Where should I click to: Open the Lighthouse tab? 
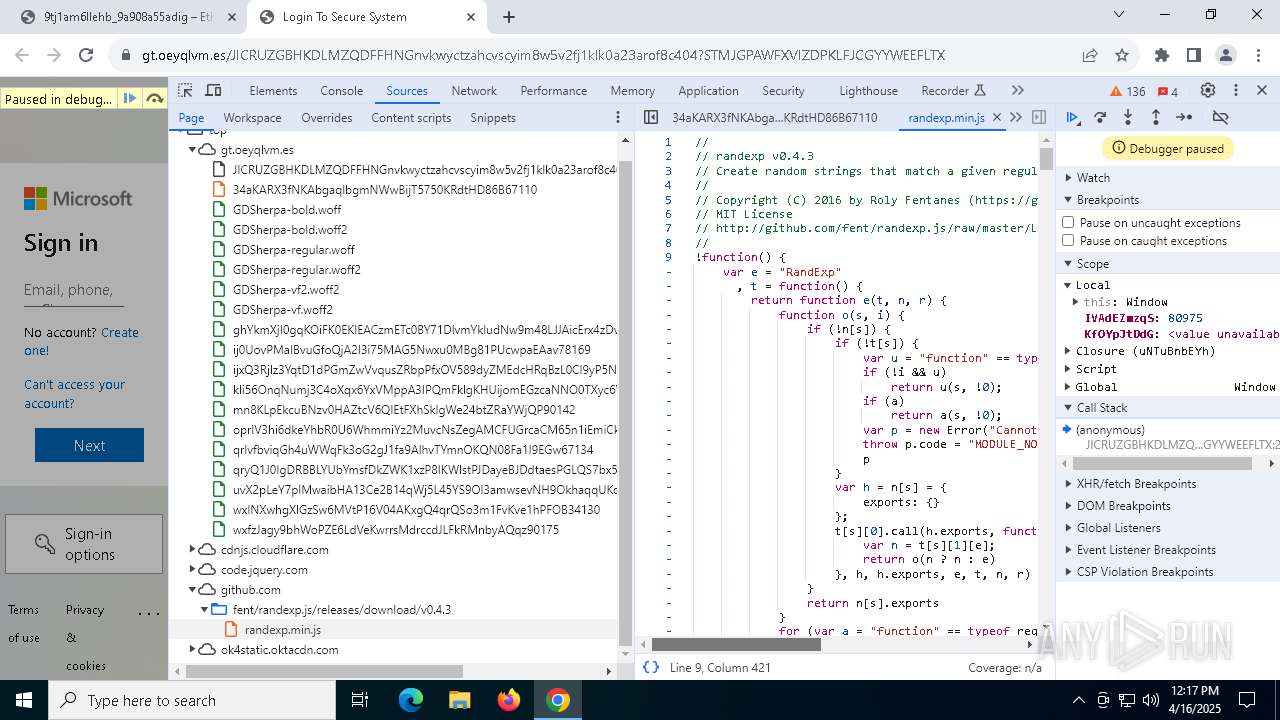pos(868,90)
